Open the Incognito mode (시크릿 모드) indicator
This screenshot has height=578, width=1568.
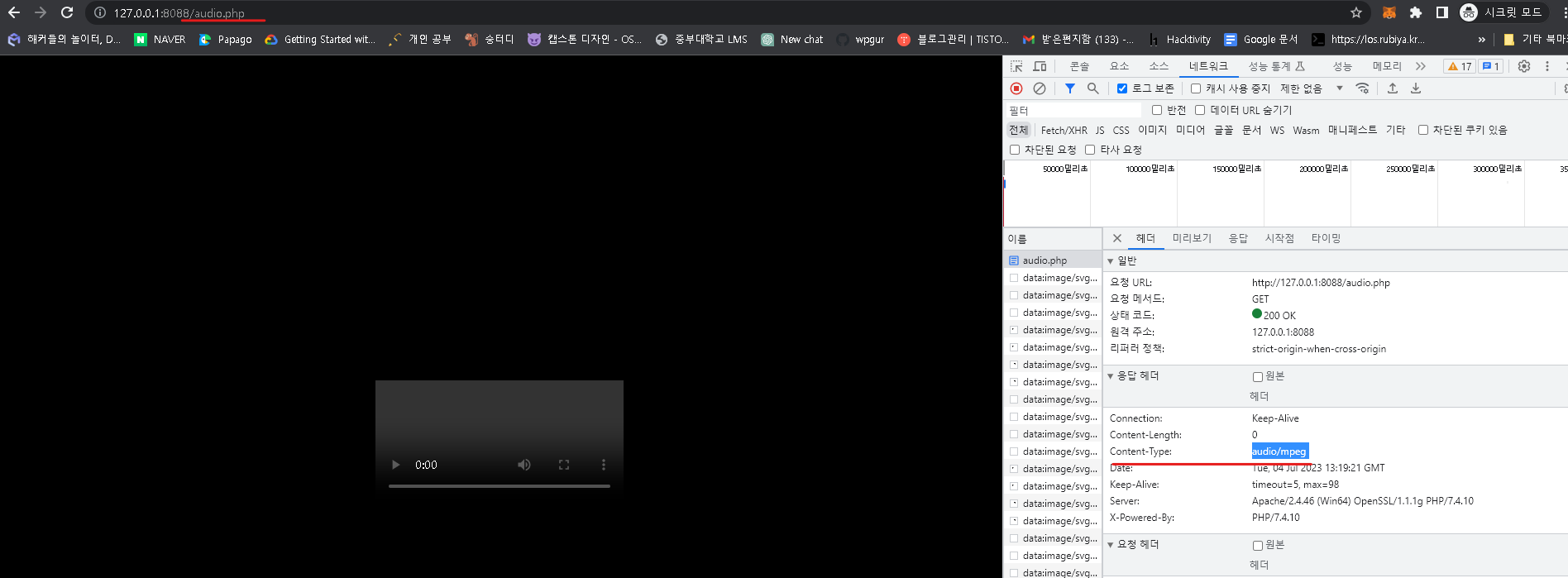(1502, 12)
